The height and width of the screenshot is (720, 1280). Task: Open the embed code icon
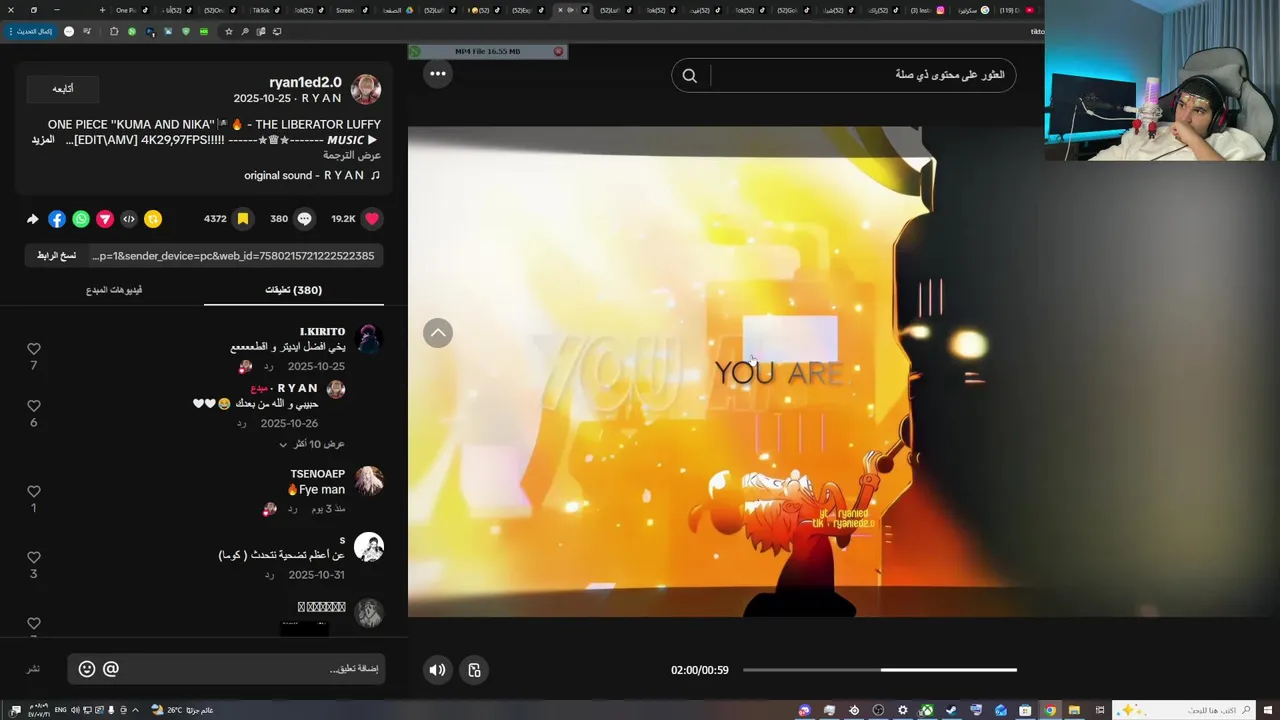pos(129,219)
